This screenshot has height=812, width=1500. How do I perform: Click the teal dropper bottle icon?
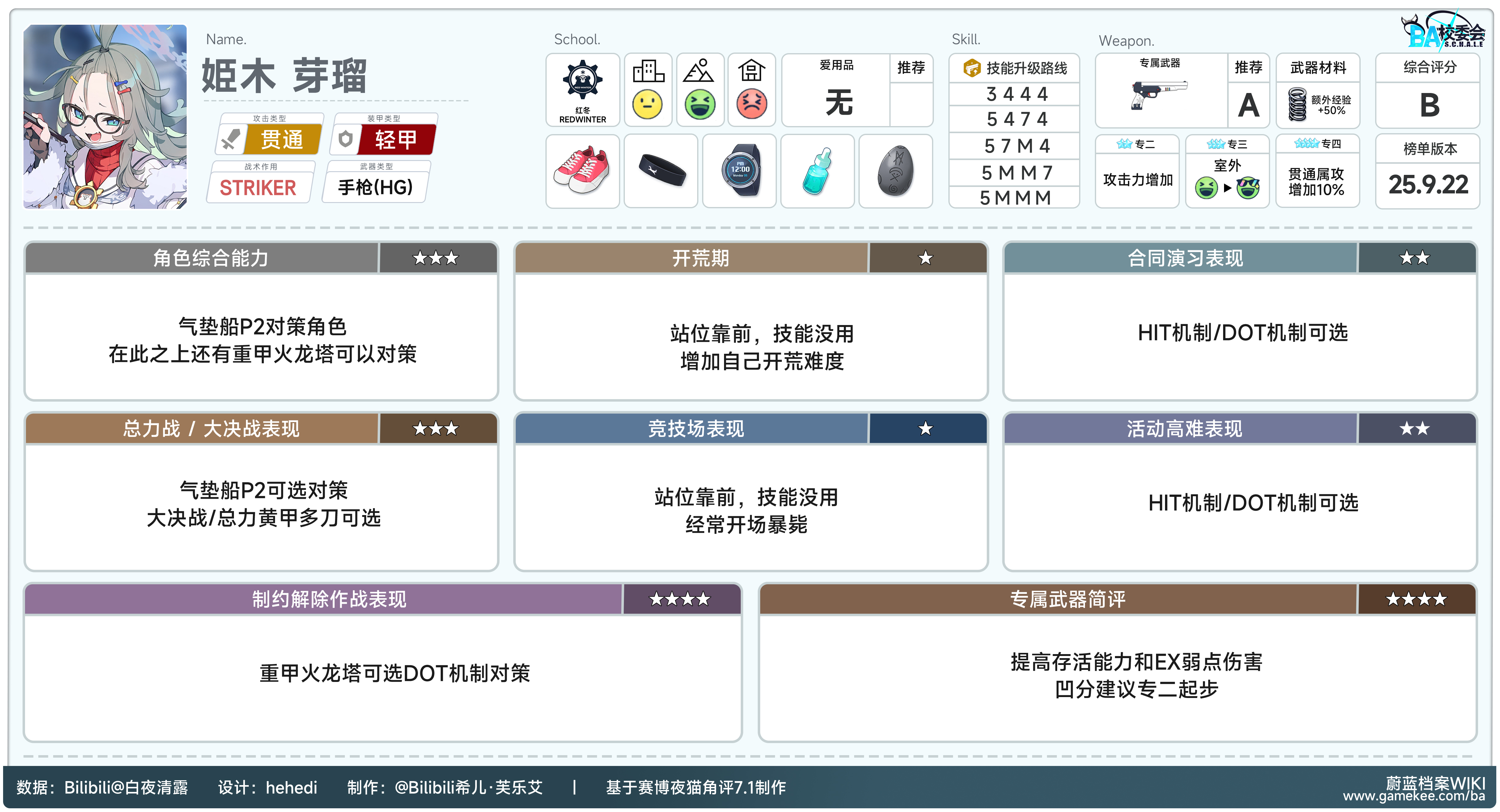[x=817, y=171]
